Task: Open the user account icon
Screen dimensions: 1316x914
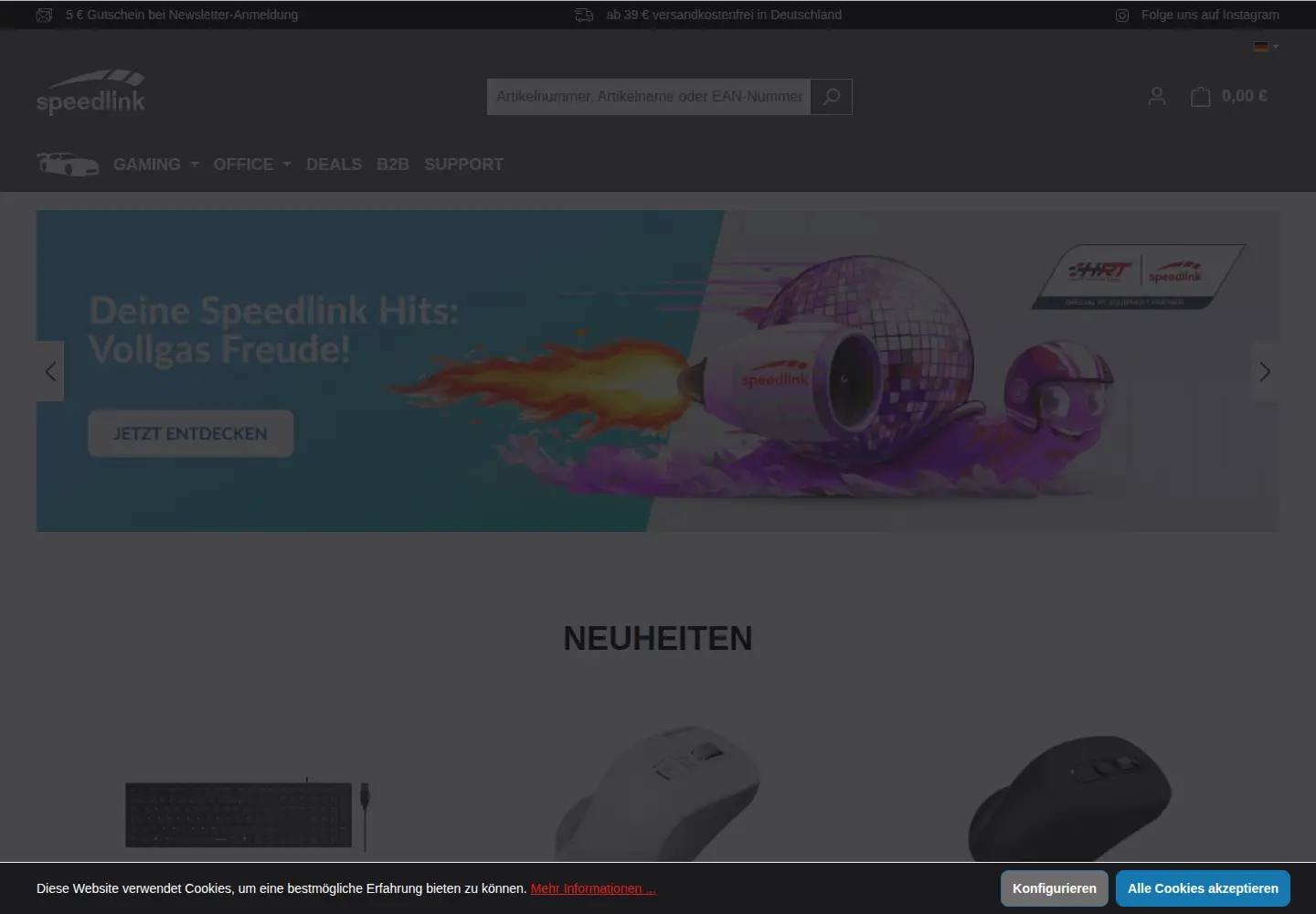Action: [x=1157, y=96]
